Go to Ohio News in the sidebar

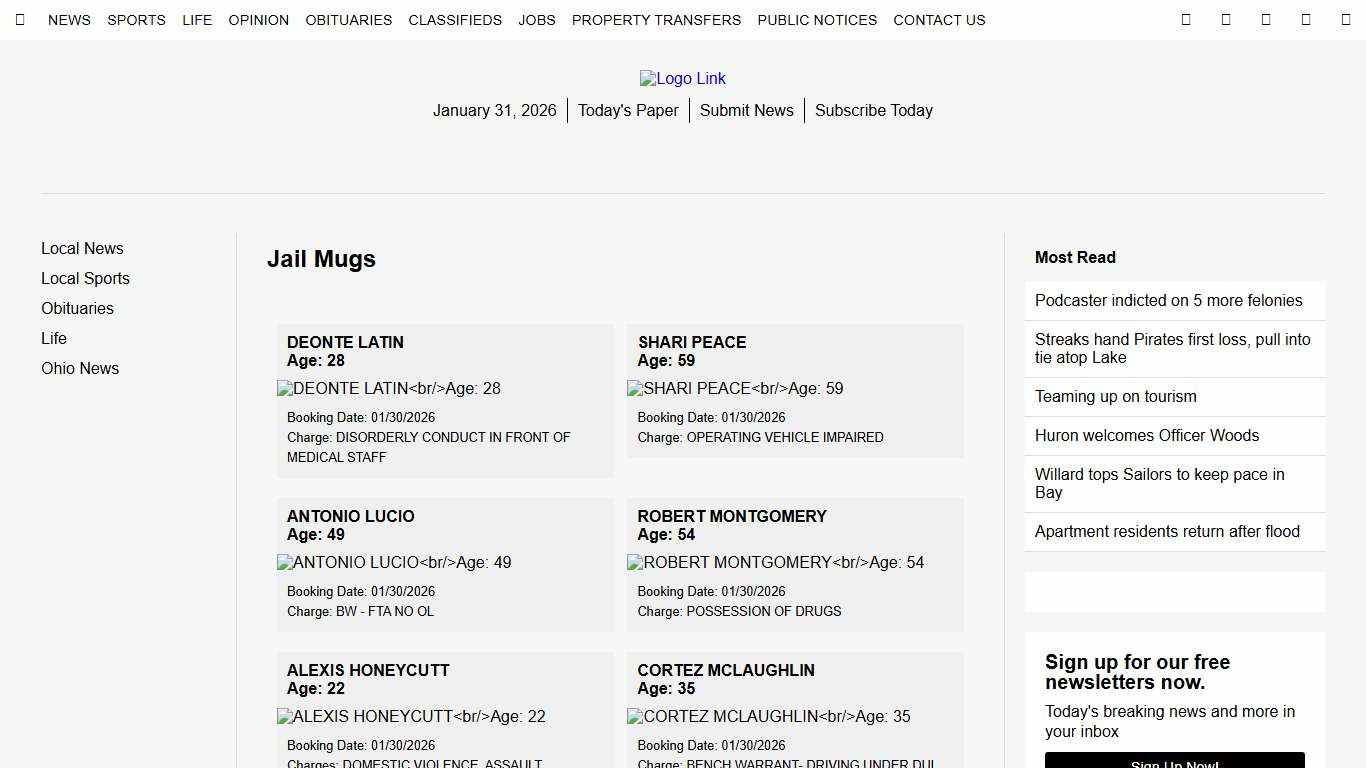[80, 369]
